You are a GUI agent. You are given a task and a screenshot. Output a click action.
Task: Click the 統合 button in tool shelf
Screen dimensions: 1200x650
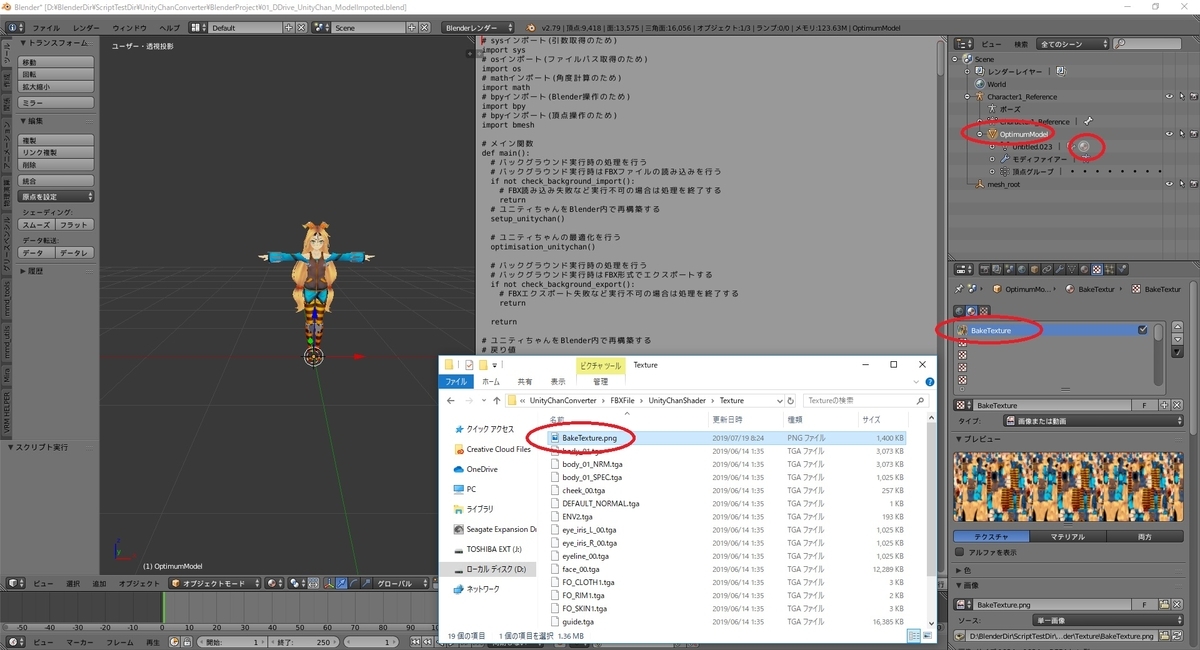point(58,181)
